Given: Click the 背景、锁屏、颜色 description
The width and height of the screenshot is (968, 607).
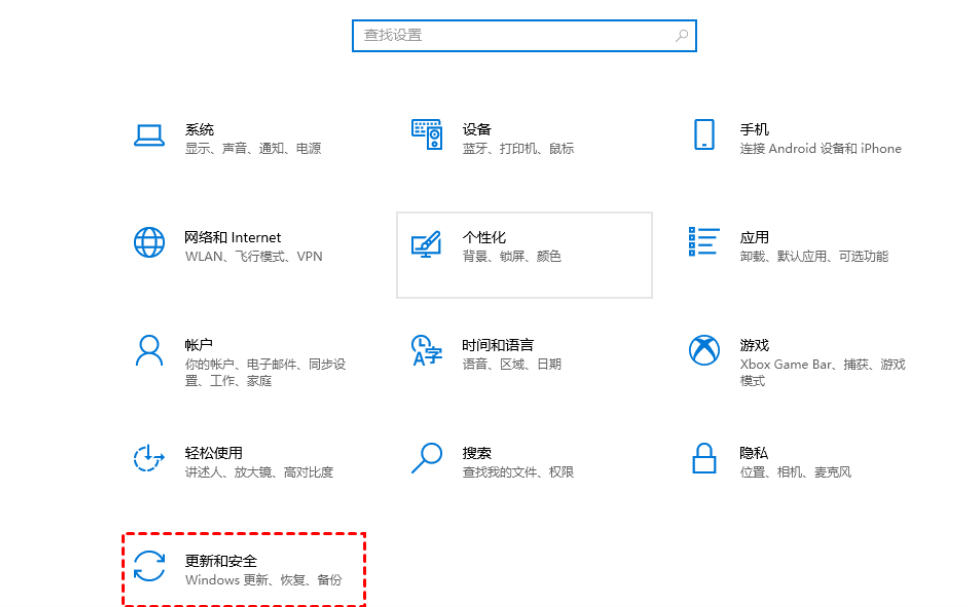Looking at the screenshot, I should [512, 256].
